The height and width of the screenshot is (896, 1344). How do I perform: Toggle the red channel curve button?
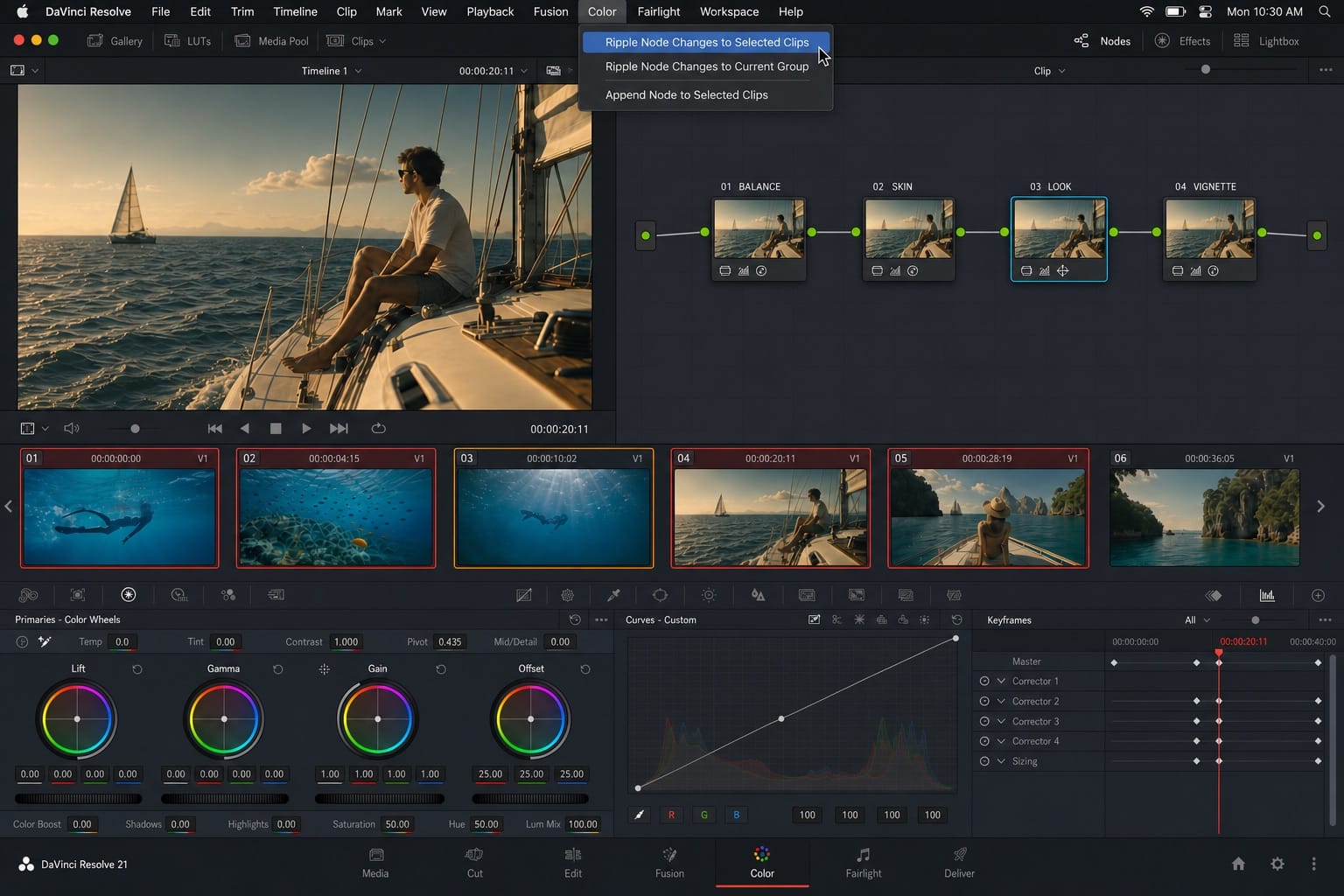(672, 815)
